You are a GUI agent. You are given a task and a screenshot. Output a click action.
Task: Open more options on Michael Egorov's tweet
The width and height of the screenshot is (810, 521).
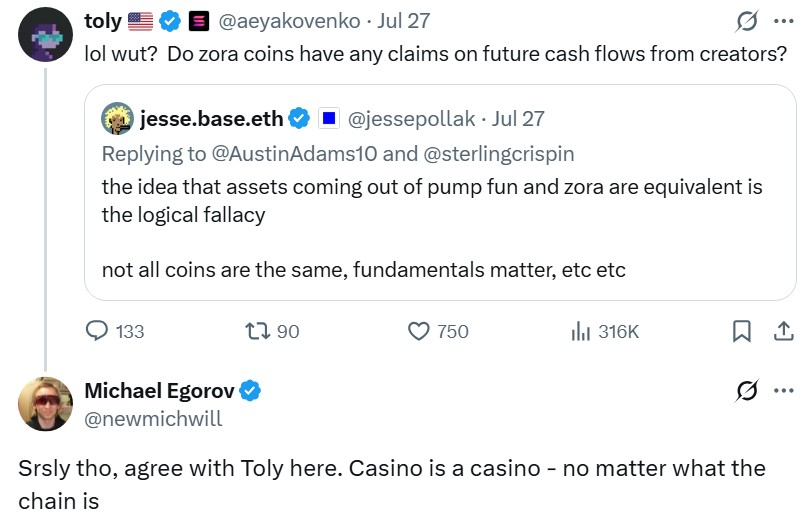784,390
